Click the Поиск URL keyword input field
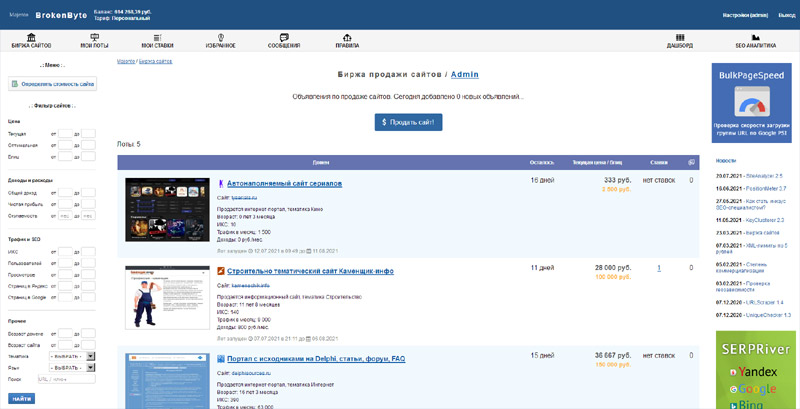Screen dimensions: 800x409 66,379
